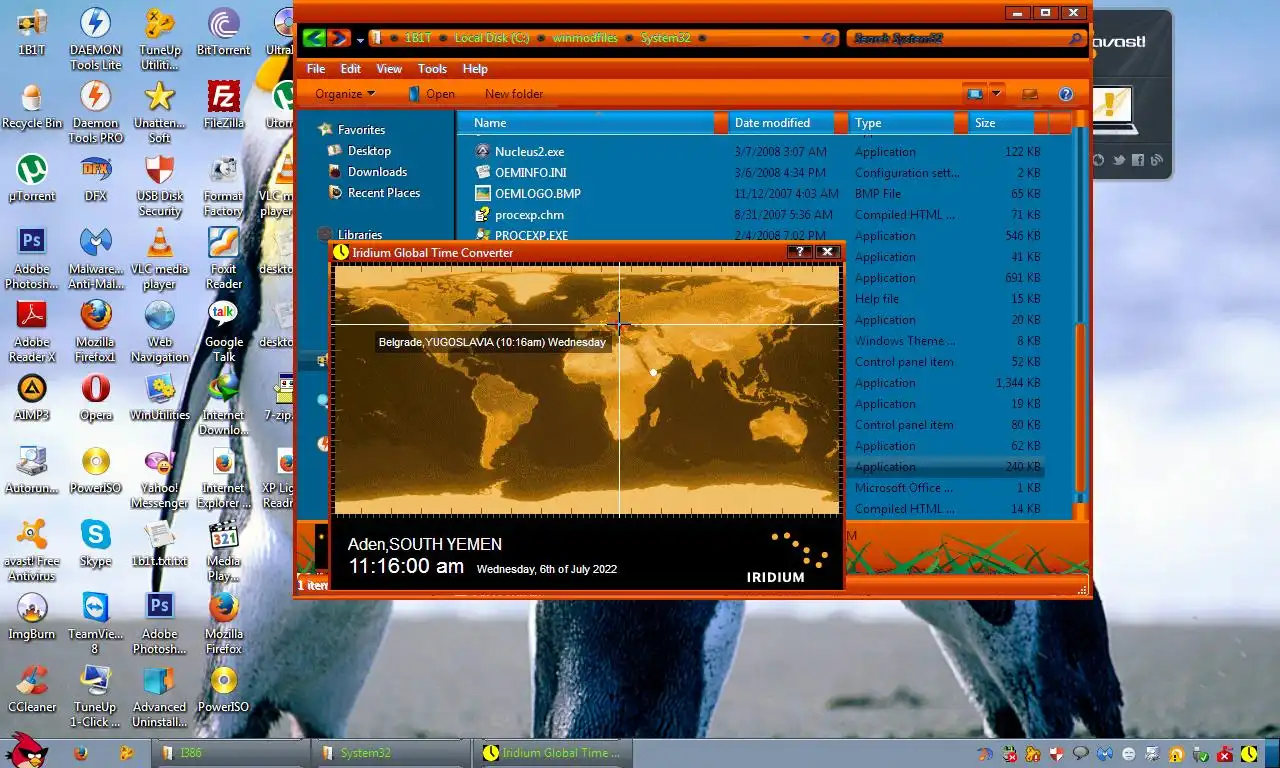Open AIMP3 desktop shortcut

[x=32, y=396]
